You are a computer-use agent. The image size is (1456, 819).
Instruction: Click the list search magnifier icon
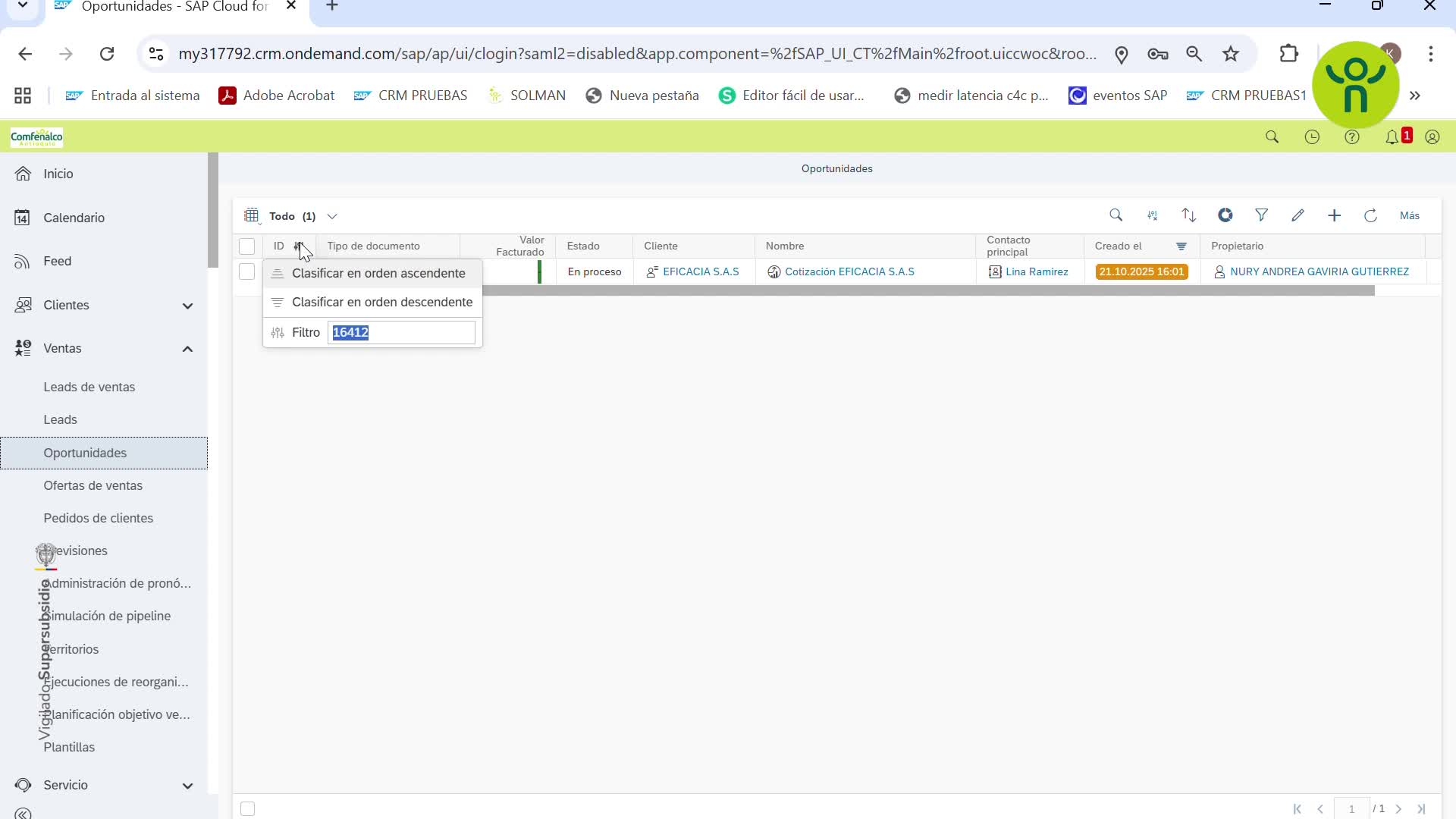pyautogui.click(x=1116, y=215)
